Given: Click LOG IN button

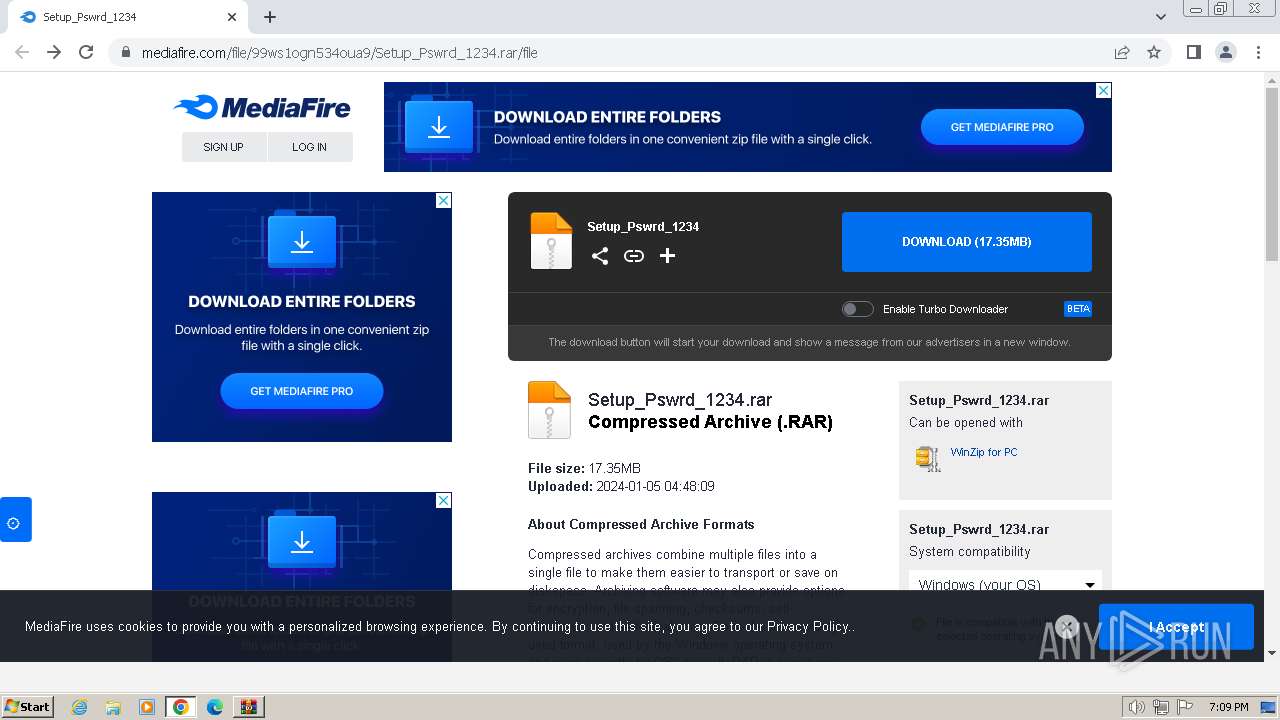Looking at the screenshot, I should click(x=310, y=147).
